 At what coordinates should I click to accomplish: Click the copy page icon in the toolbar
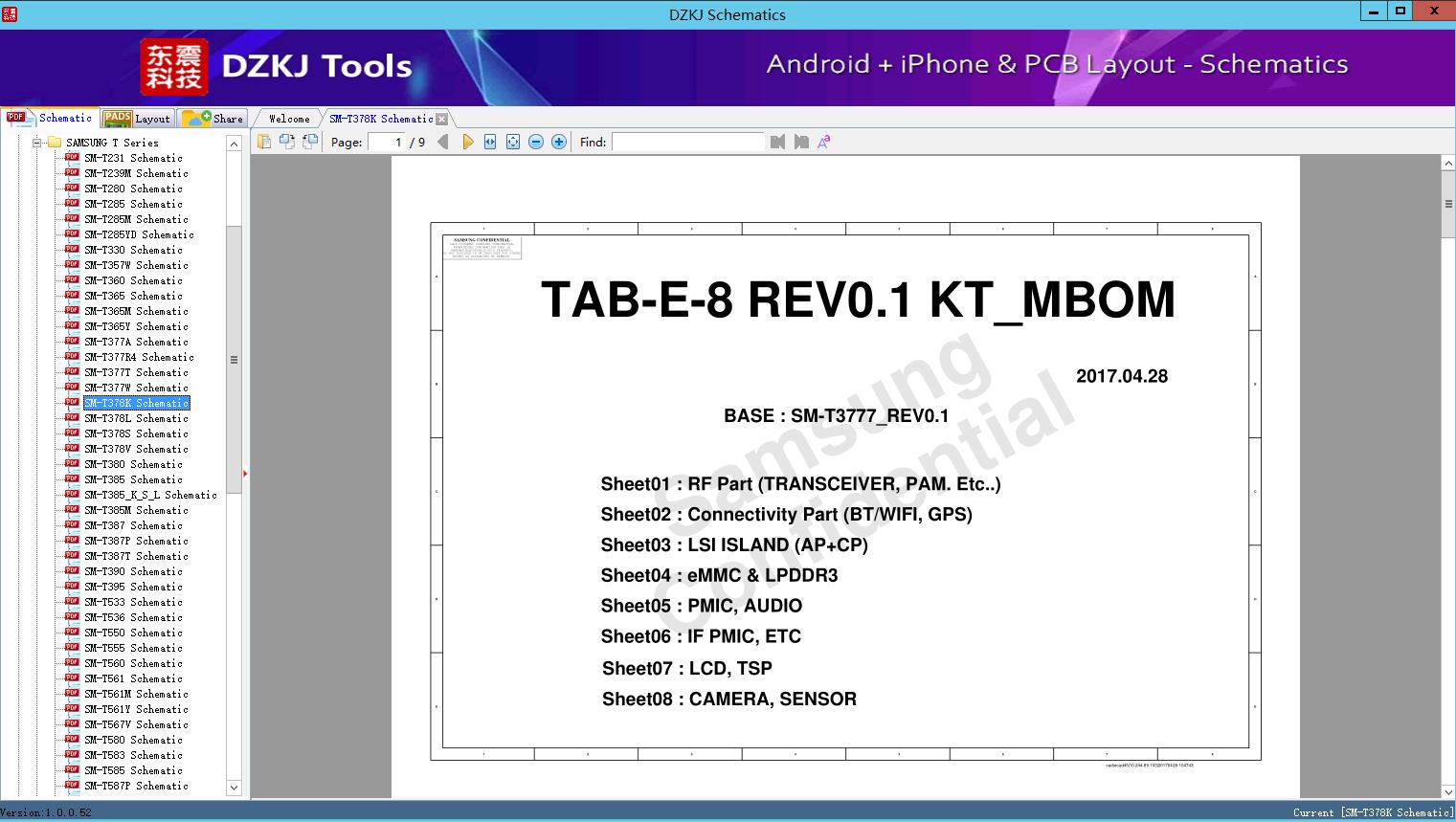263,142
